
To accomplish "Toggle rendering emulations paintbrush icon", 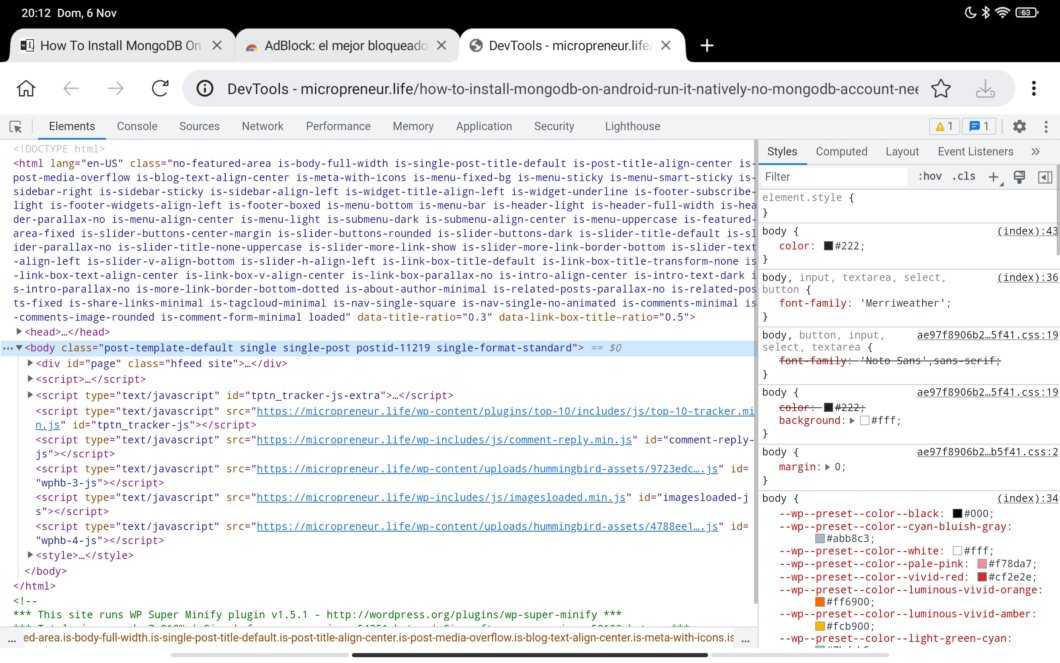I will click(x=1020, y=177).
